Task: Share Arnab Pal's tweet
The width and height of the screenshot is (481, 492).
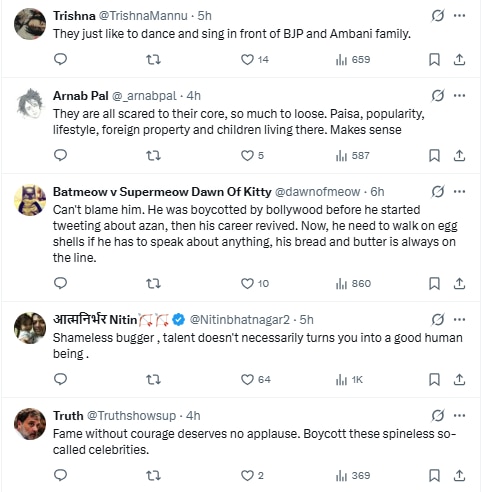Action: click(x=459, y=155)
